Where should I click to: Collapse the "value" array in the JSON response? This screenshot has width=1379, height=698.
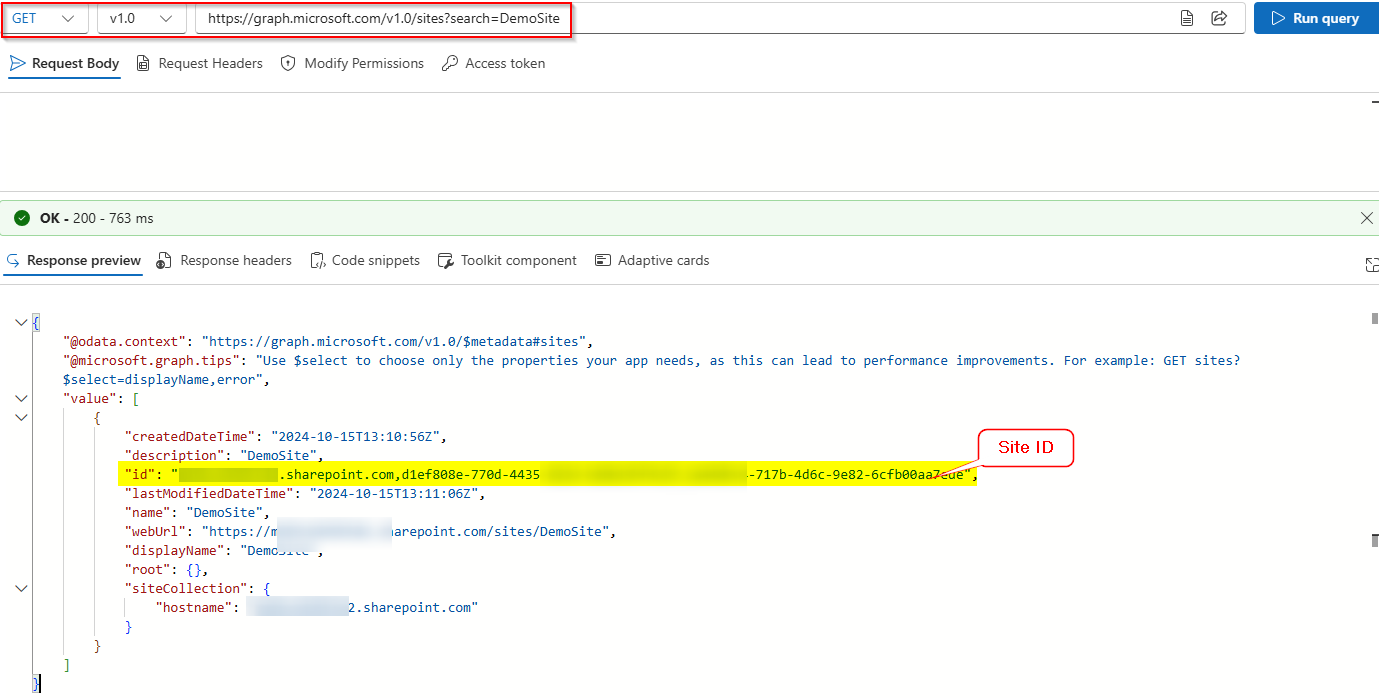click(21, 398)
